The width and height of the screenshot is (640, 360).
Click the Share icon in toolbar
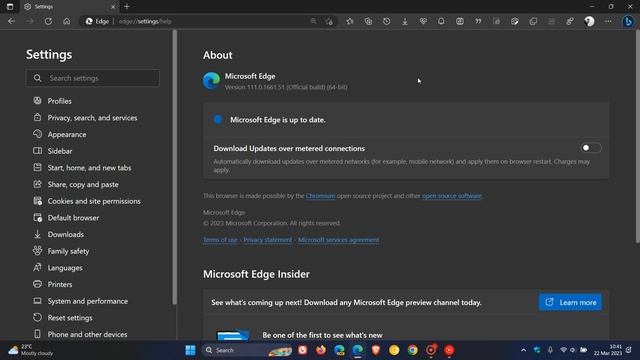click(570, 21)
